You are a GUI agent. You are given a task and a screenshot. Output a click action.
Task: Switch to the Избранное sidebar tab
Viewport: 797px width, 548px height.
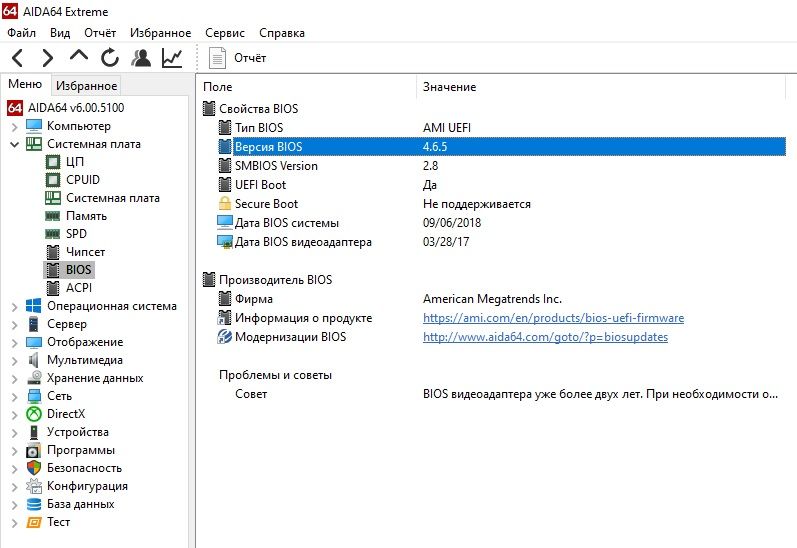(x=86, y=86)
